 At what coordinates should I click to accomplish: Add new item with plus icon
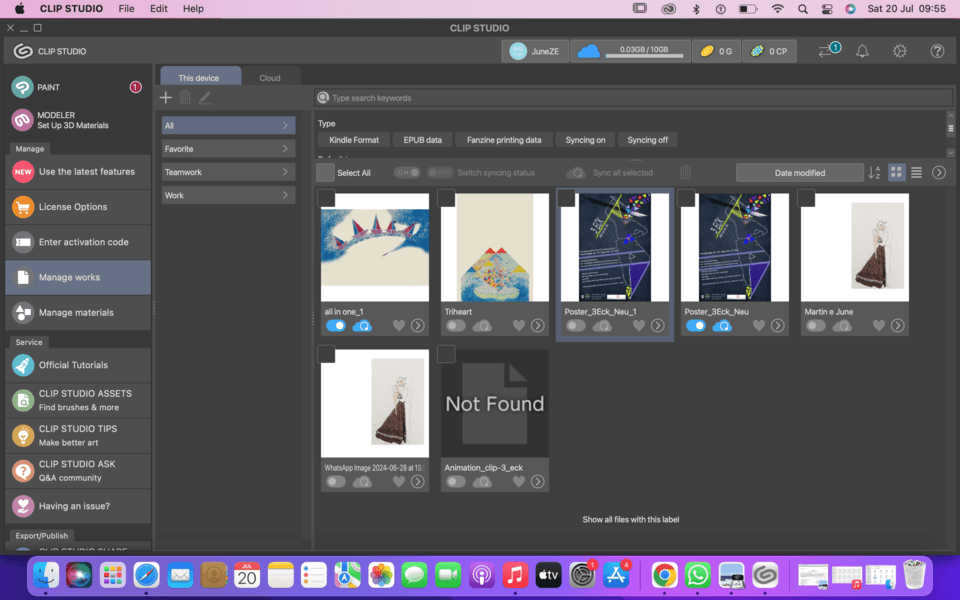click(x=166, y=97)
